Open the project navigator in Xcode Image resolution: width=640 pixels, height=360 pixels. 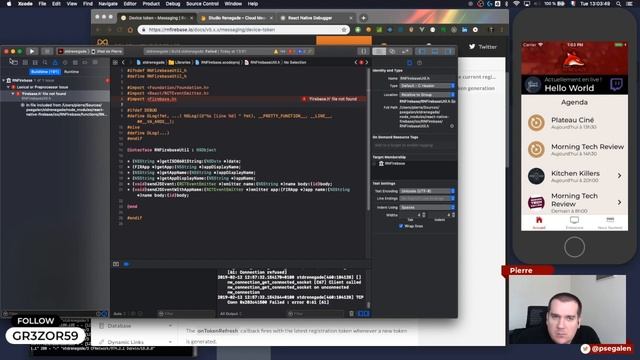pyautogui.click(x=14, y=62)
